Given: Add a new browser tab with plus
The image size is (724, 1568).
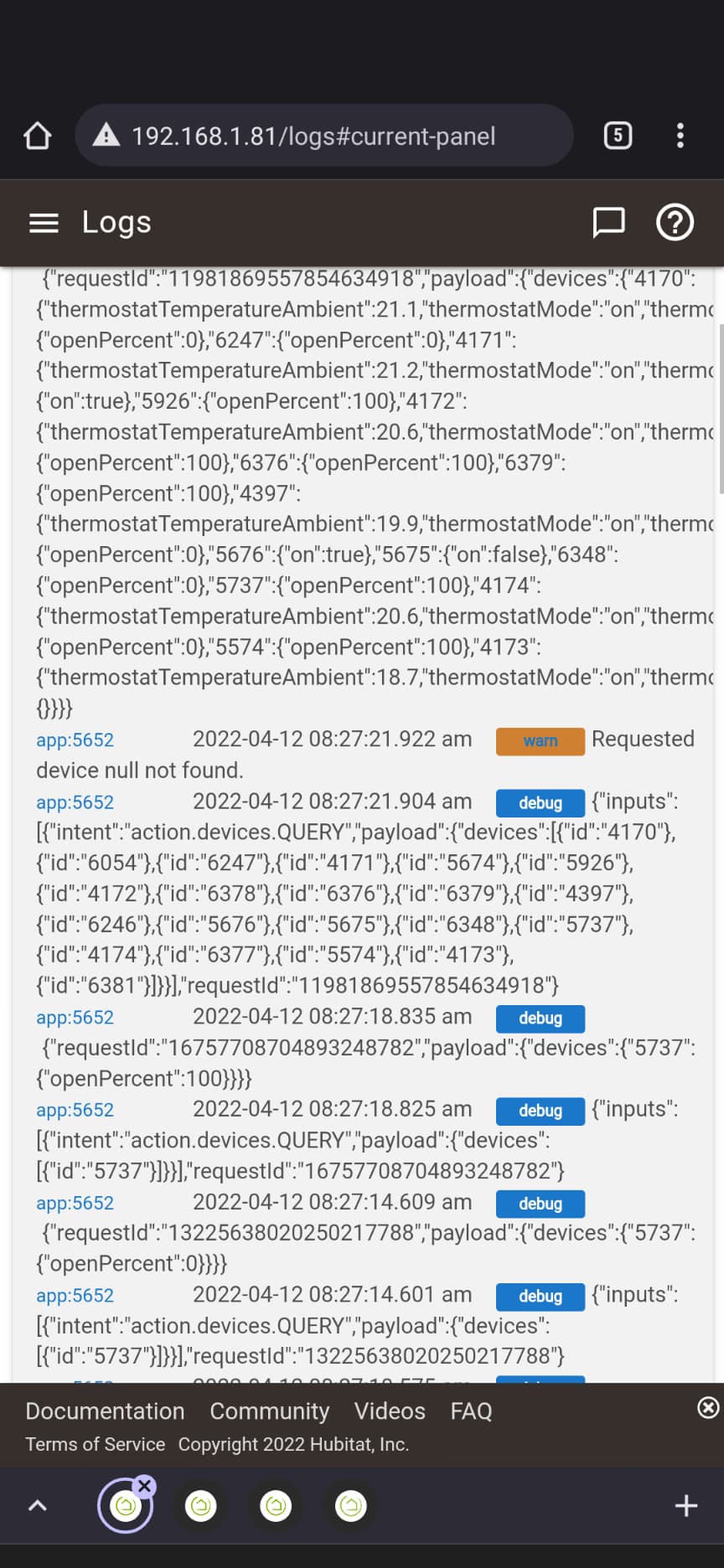Looking at the screenshot, I should click(685, 1506).
